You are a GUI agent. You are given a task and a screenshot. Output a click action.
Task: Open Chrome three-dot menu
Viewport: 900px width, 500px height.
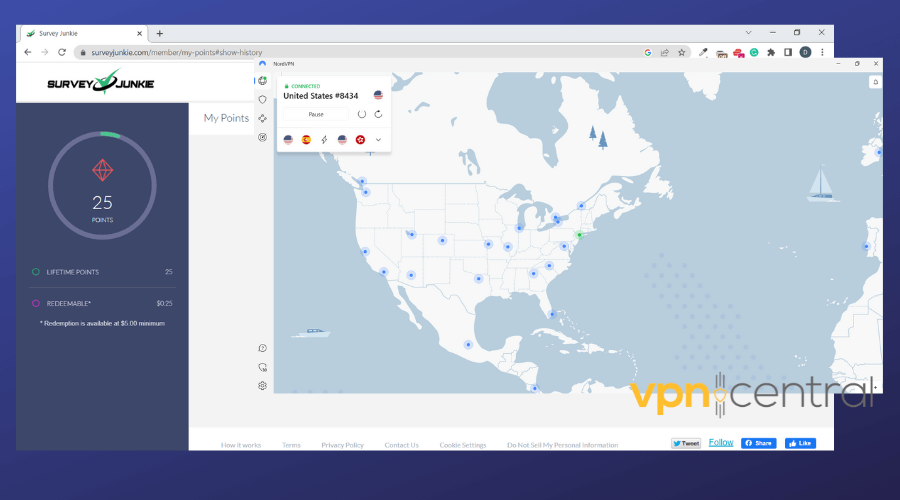[822, 52]
